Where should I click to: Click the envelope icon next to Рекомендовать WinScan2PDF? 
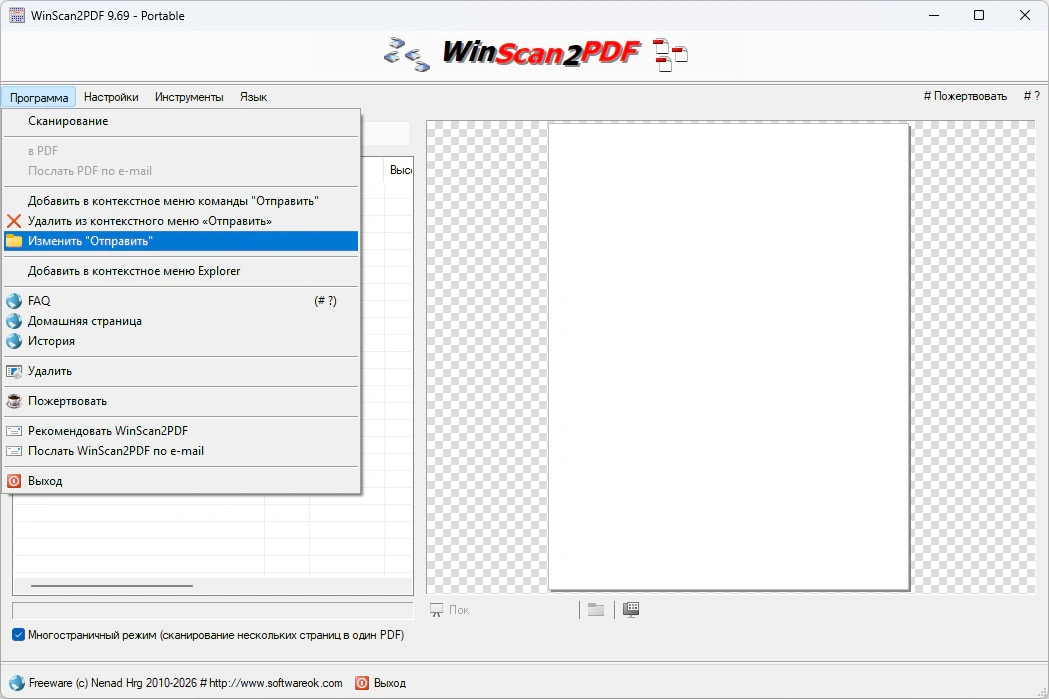[14, 431]
